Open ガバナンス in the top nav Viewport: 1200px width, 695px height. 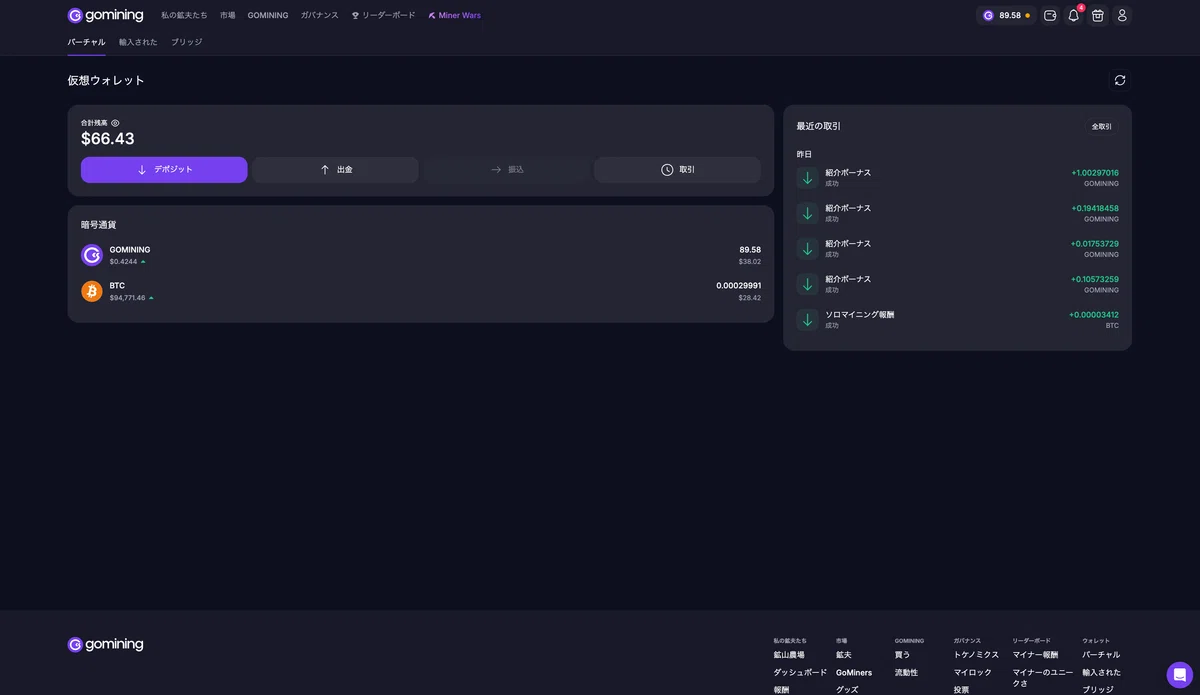(320, 16)
